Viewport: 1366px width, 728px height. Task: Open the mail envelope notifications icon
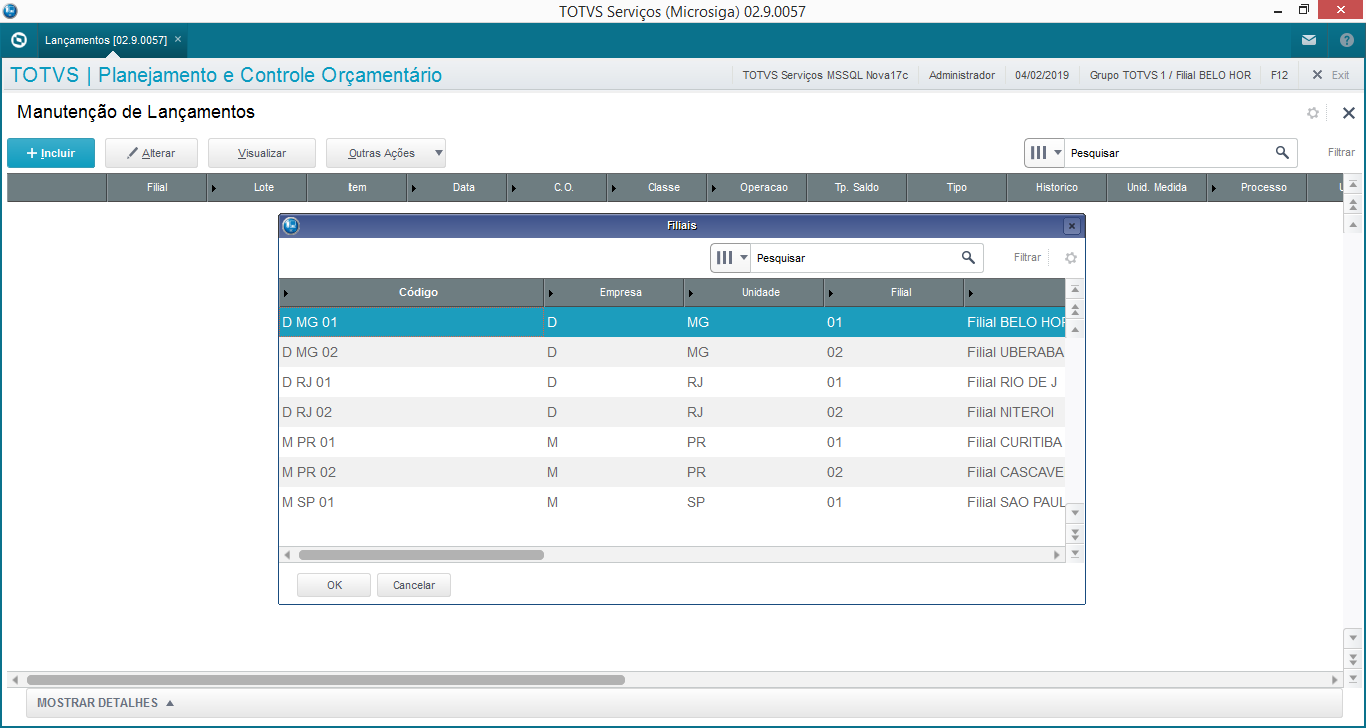tap(1309, 41)
